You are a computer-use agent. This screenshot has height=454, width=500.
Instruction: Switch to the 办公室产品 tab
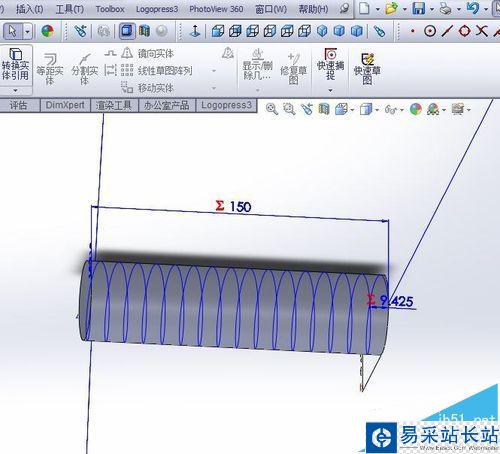pyautogui.click(x=166, y=105)
